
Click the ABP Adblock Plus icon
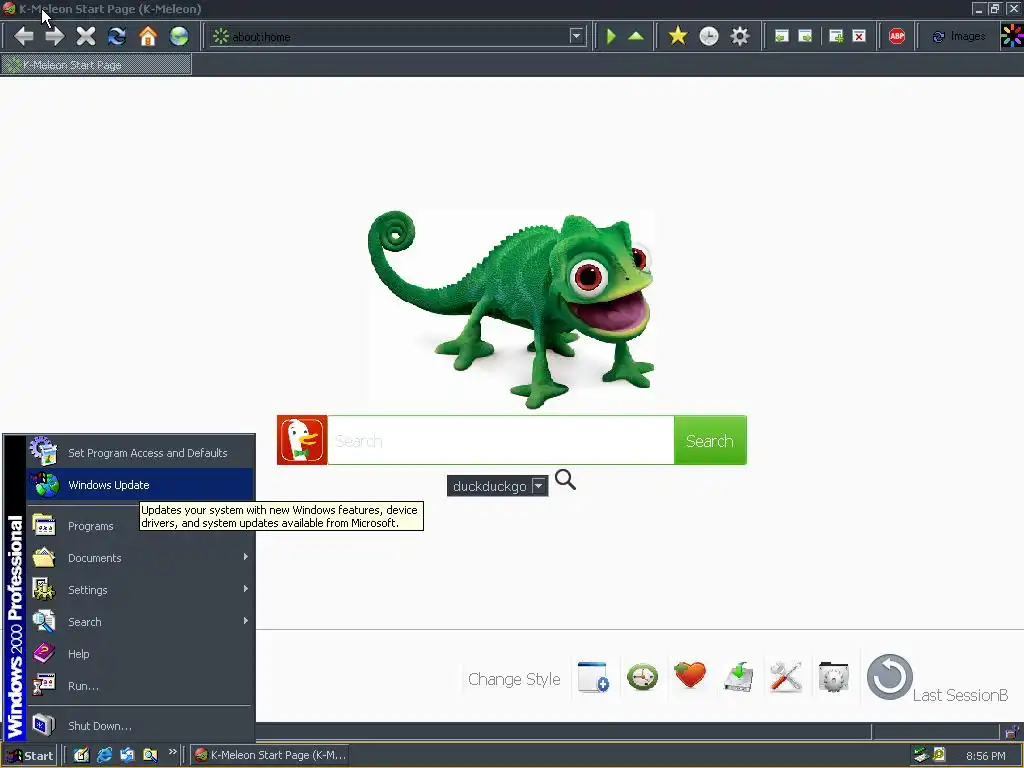point(897,36)
